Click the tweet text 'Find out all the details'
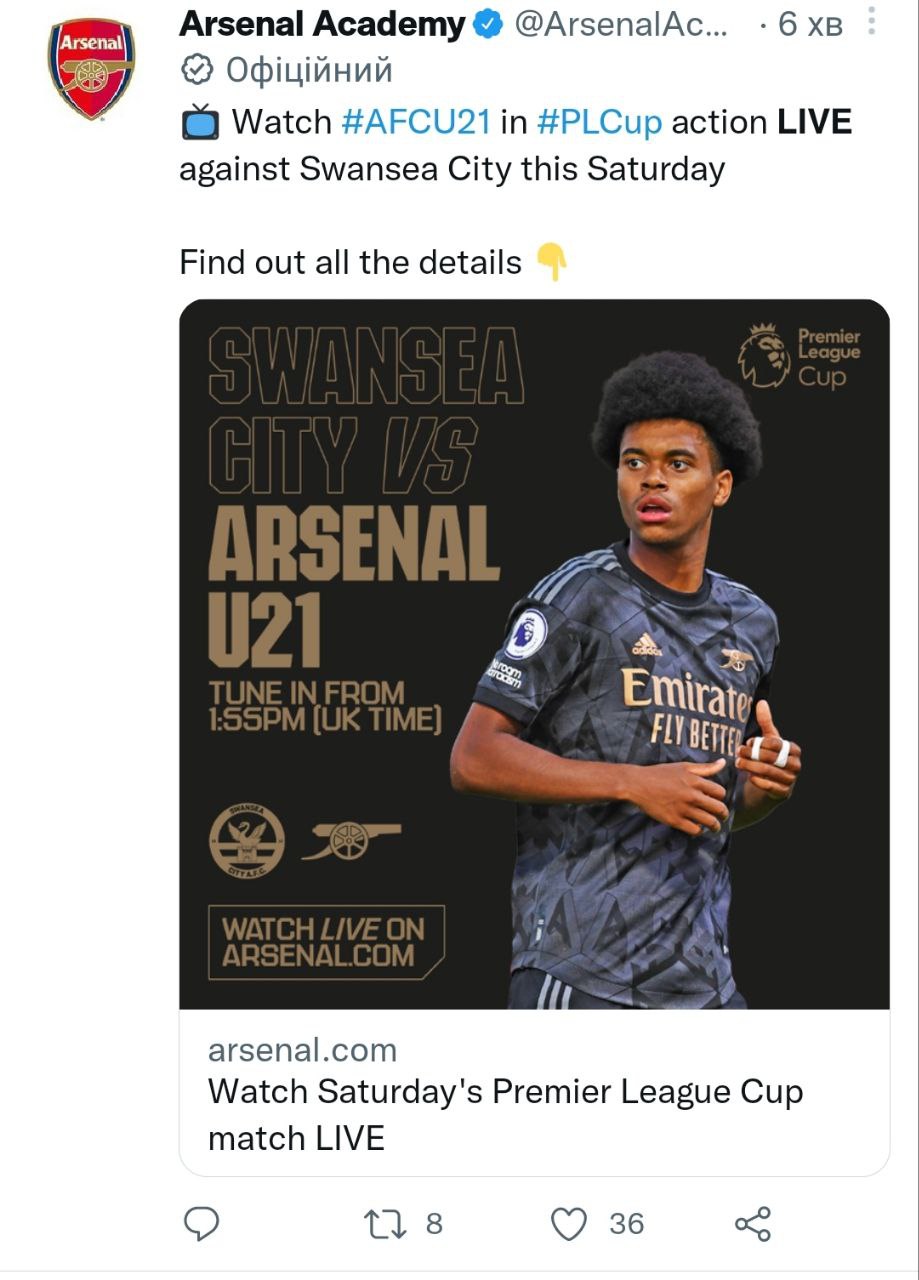Image resolution: width=919 pixels, height=1280 pixels. [350, 263]
